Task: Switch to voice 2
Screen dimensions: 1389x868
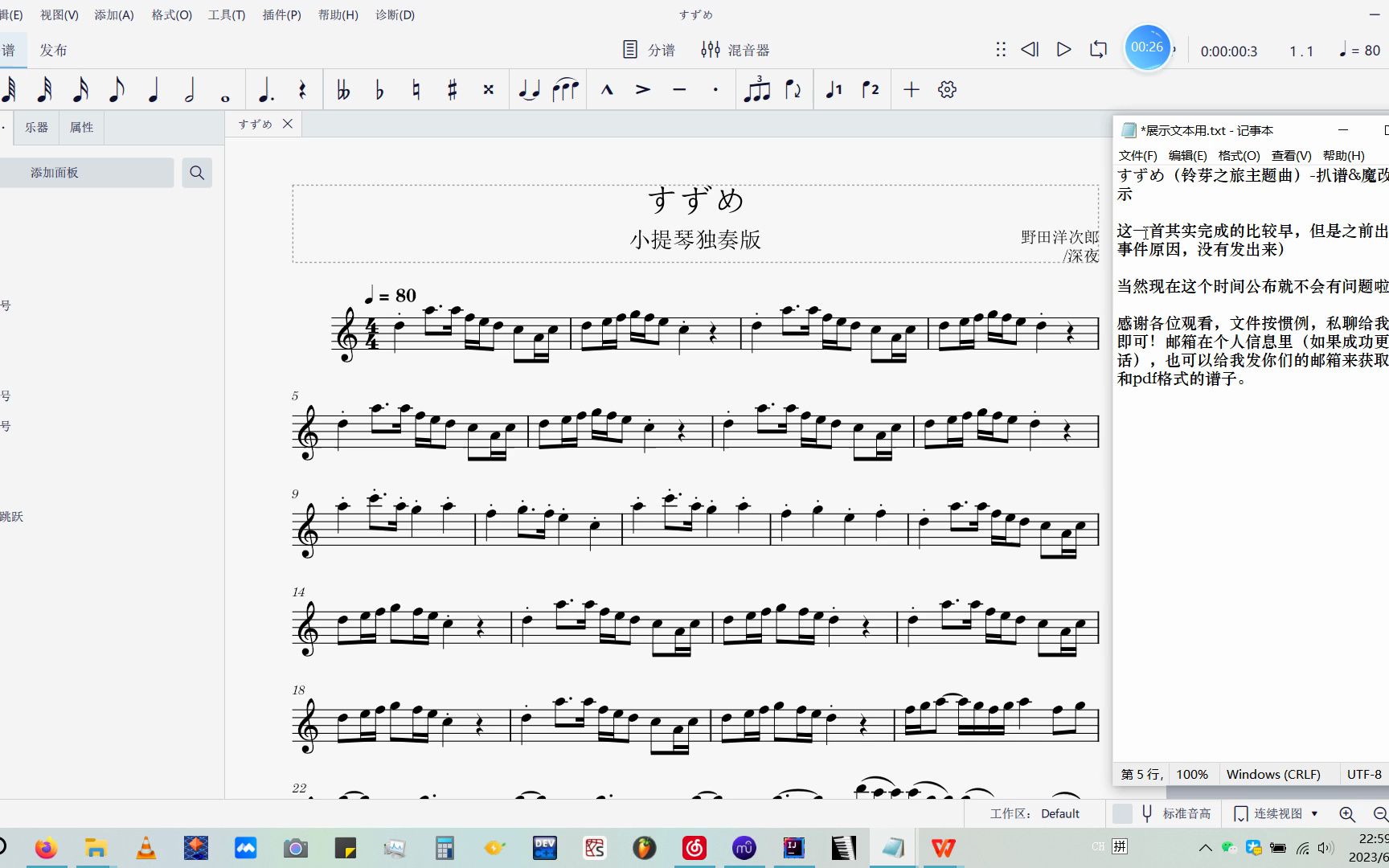Action: click(x=871, y=90)
